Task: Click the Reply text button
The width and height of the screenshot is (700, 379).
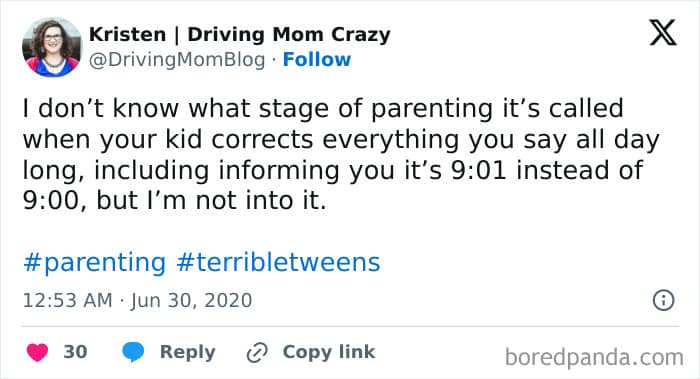Action: (188, 352)
